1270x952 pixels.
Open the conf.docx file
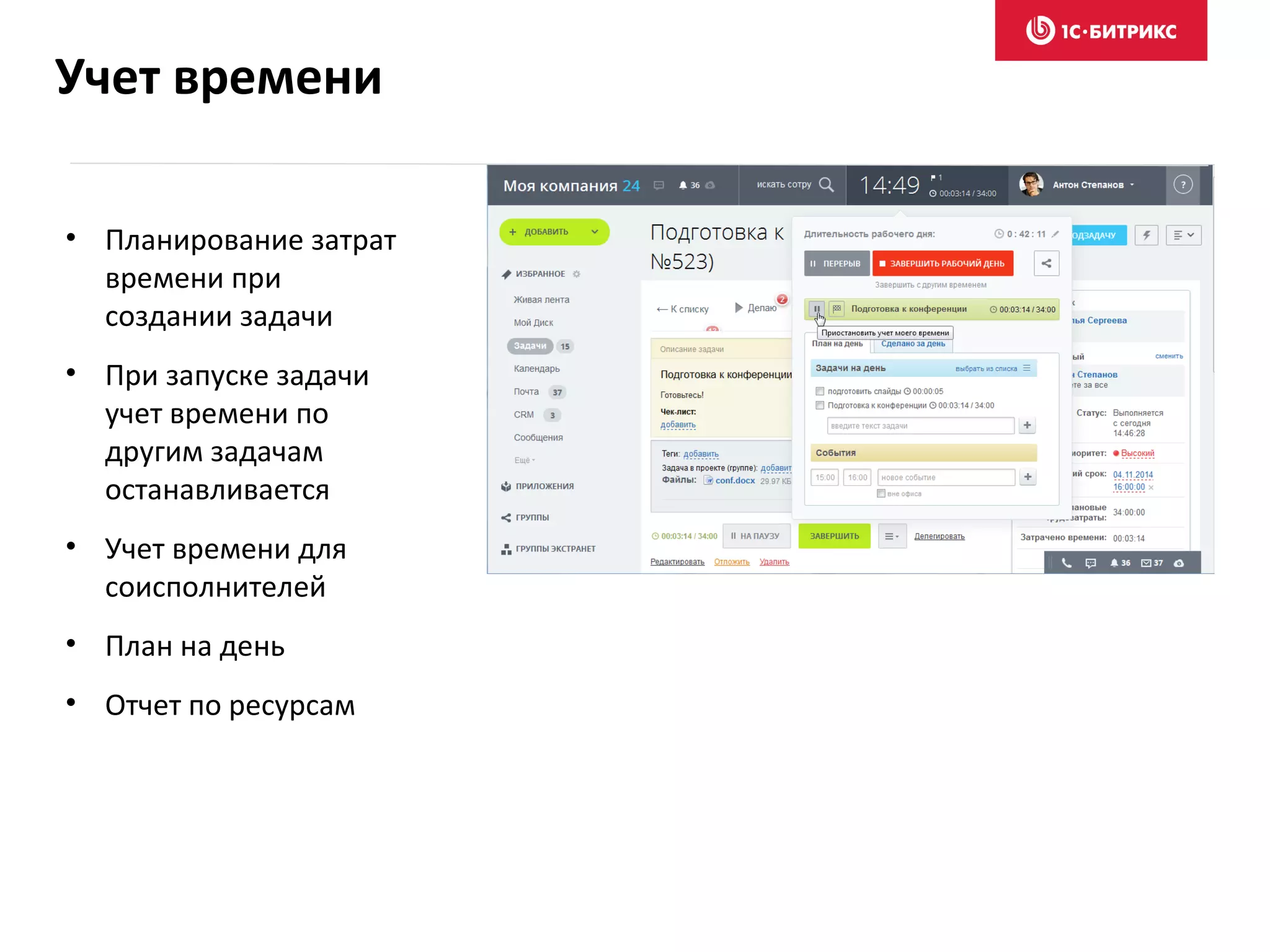(735, 480)
